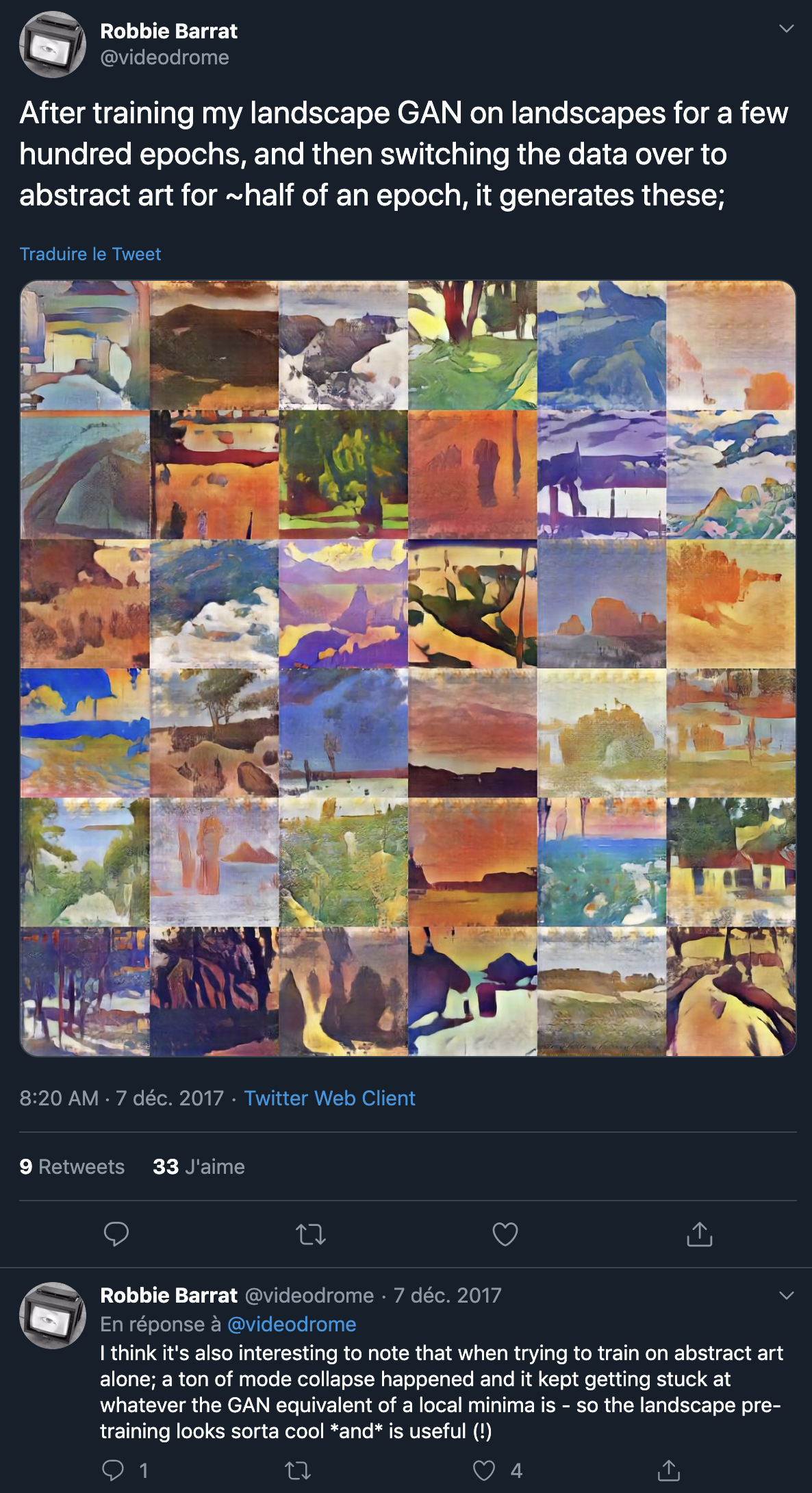View the 33 J'aime likes list

pos(199,1166)
